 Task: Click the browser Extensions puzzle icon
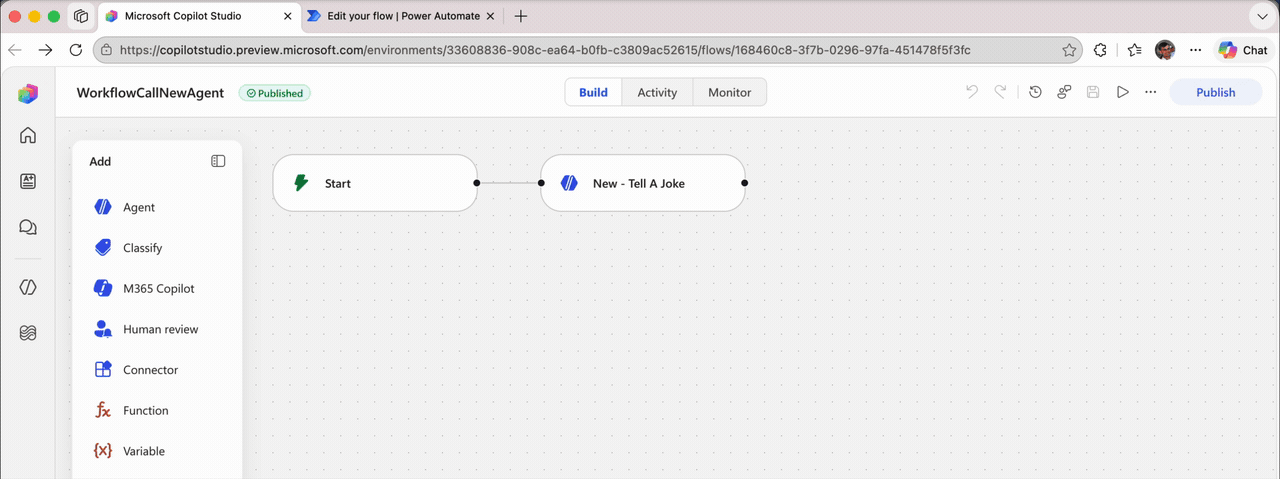pyautogui.click(x=1100, y=50)
